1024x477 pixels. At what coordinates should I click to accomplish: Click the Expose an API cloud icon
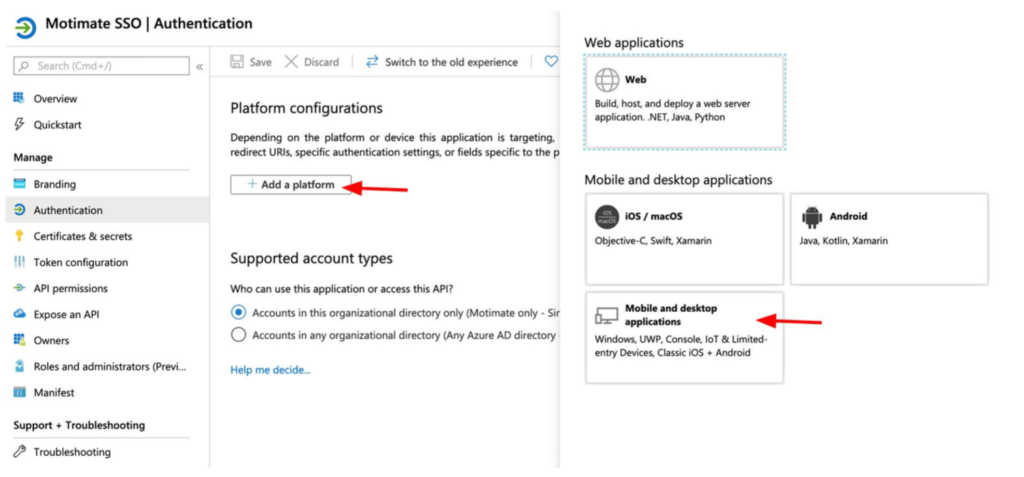19,314
